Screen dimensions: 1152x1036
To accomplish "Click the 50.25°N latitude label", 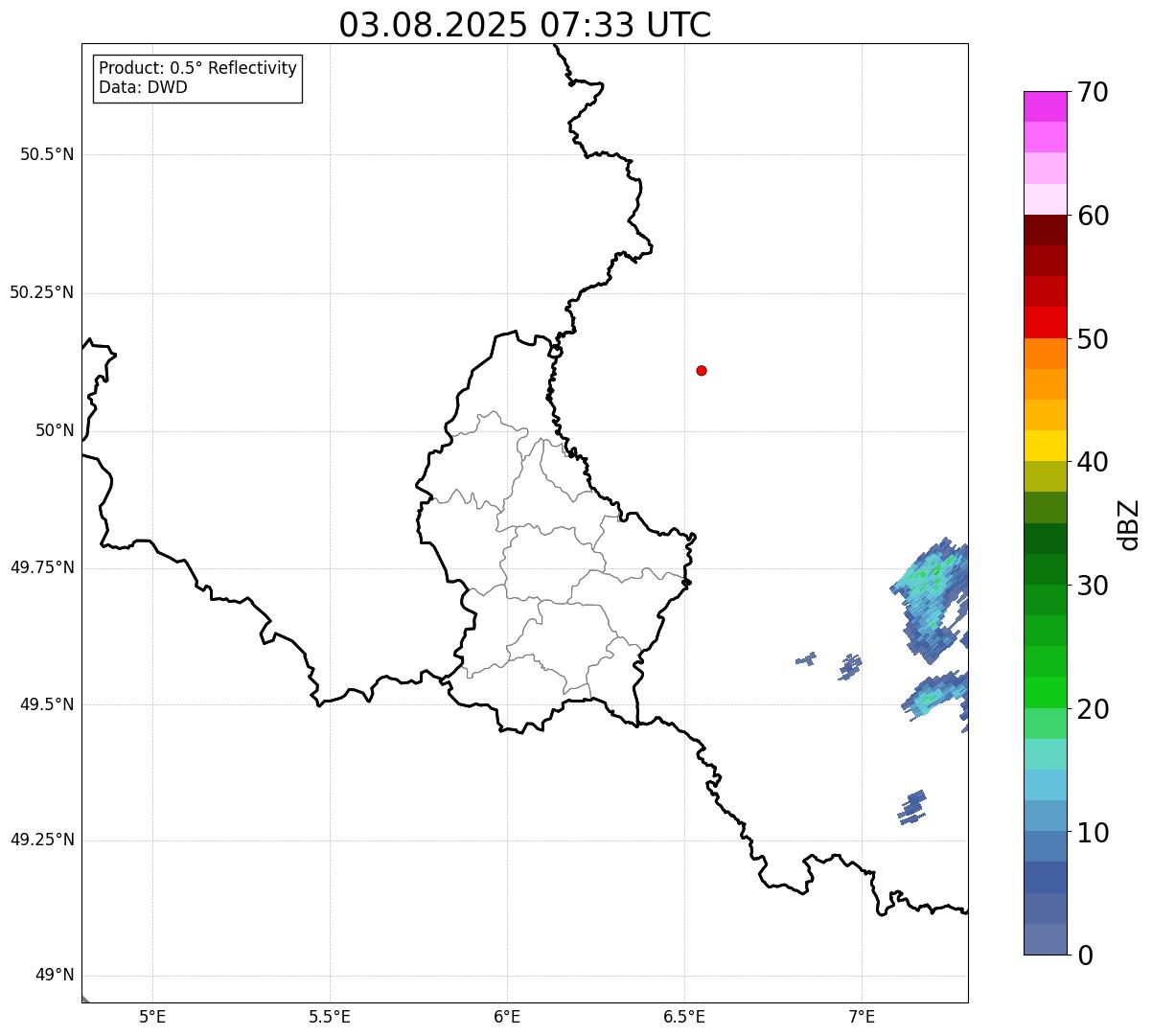I will (41, 292).
